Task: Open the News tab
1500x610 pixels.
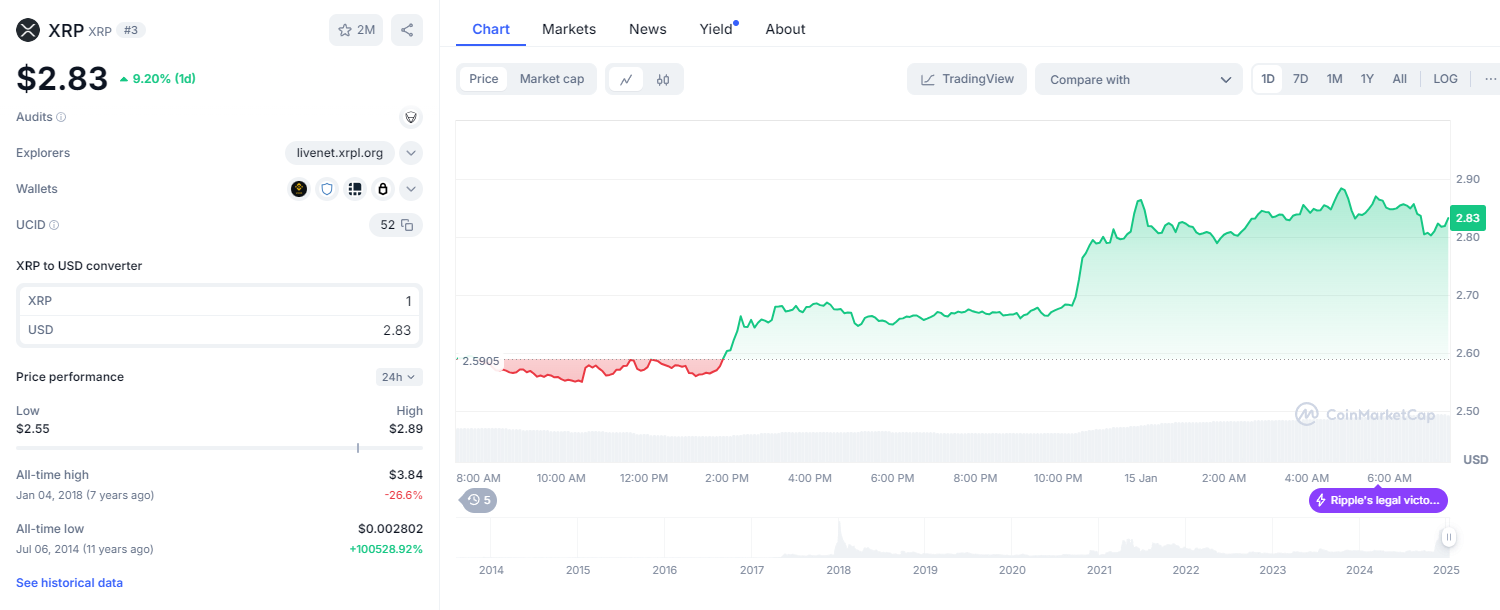Action: [x=648, y=29]
